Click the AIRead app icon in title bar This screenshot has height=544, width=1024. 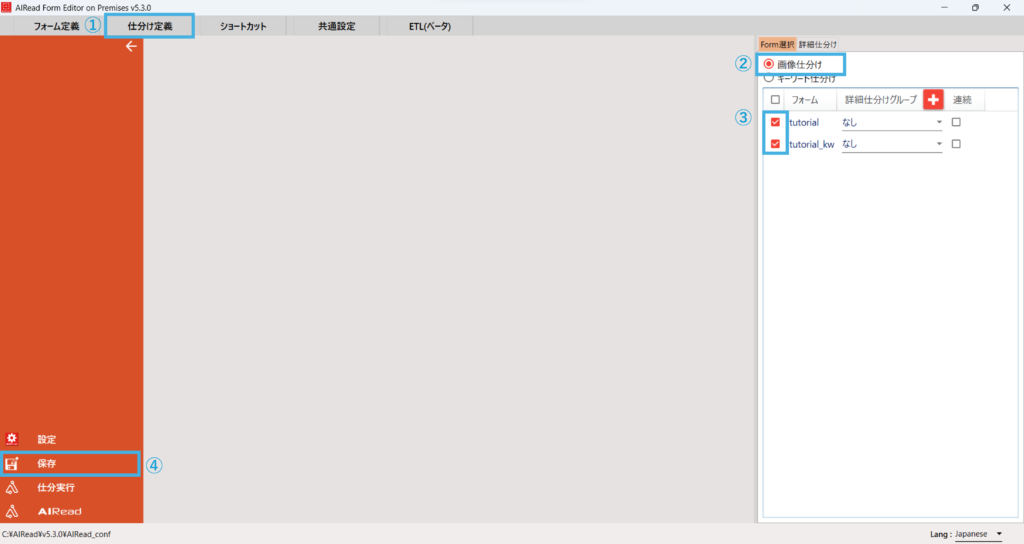pyautogui.click(x=7, y=7)
